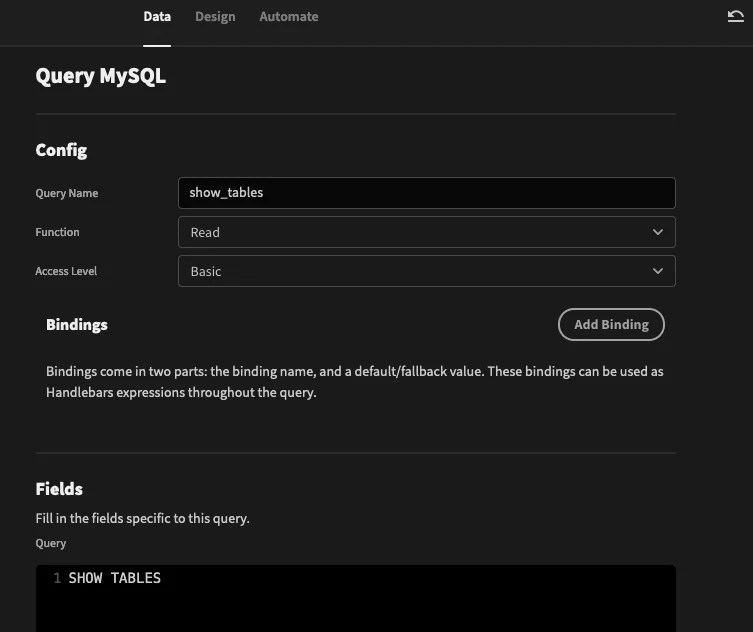Click the Query label above the editor
The height and width of the screenshot is (632, 753).
[51, 544]
